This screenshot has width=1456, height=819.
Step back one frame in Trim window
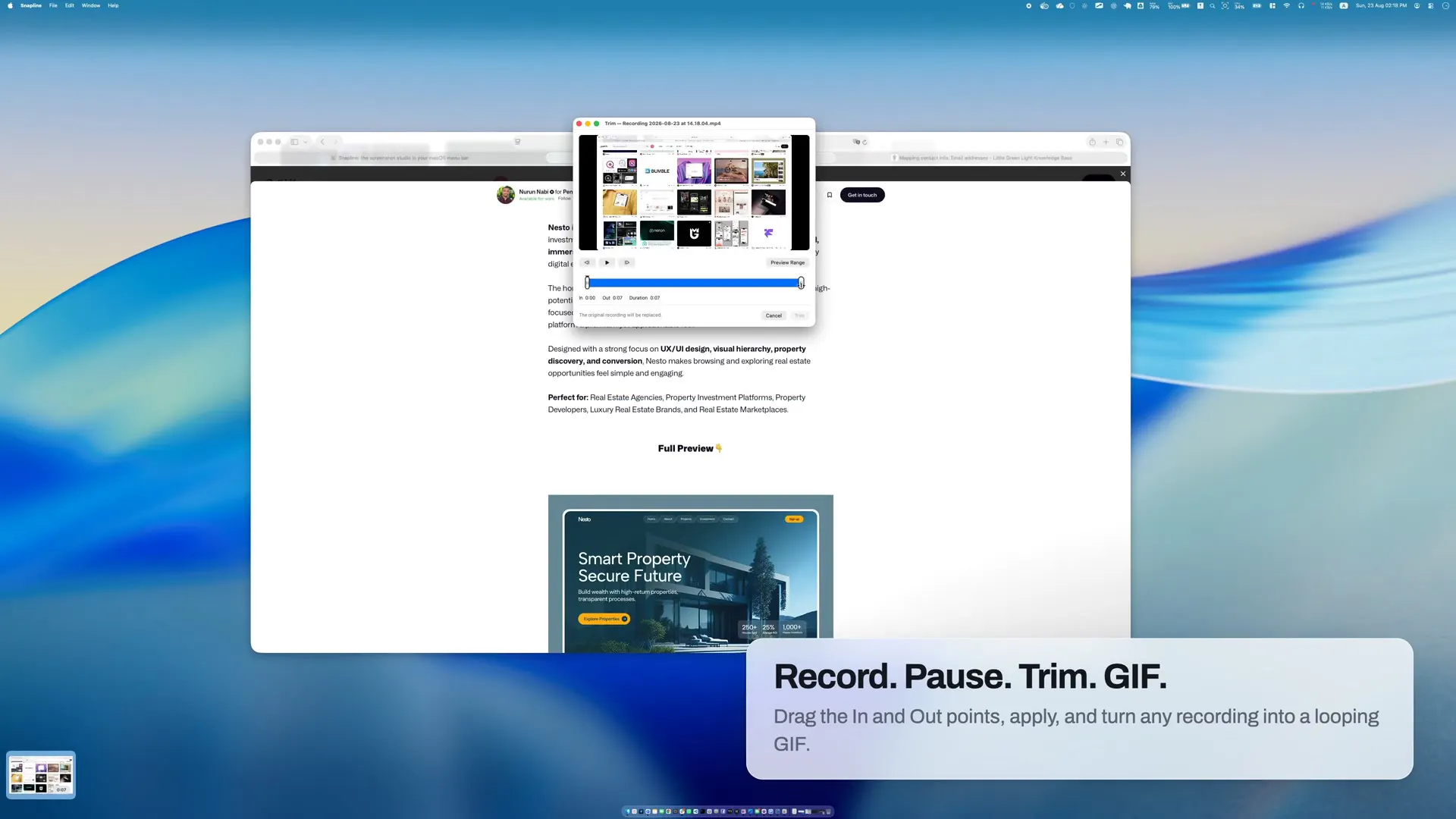point(587,262)
